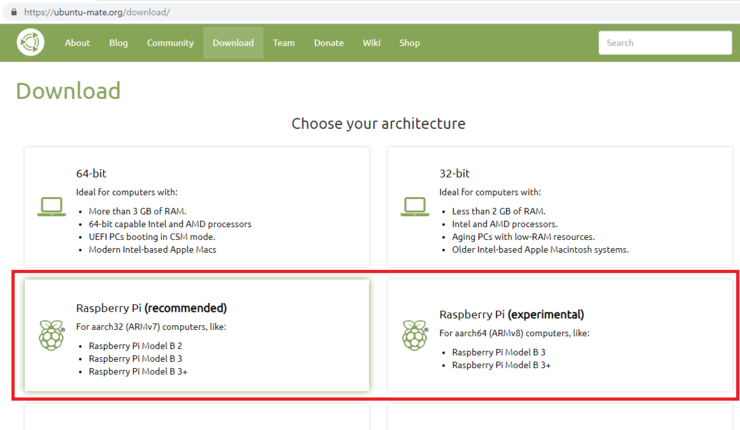
Task: Click the Search input field
Action: pyautogui.click(x=665, y=43)
